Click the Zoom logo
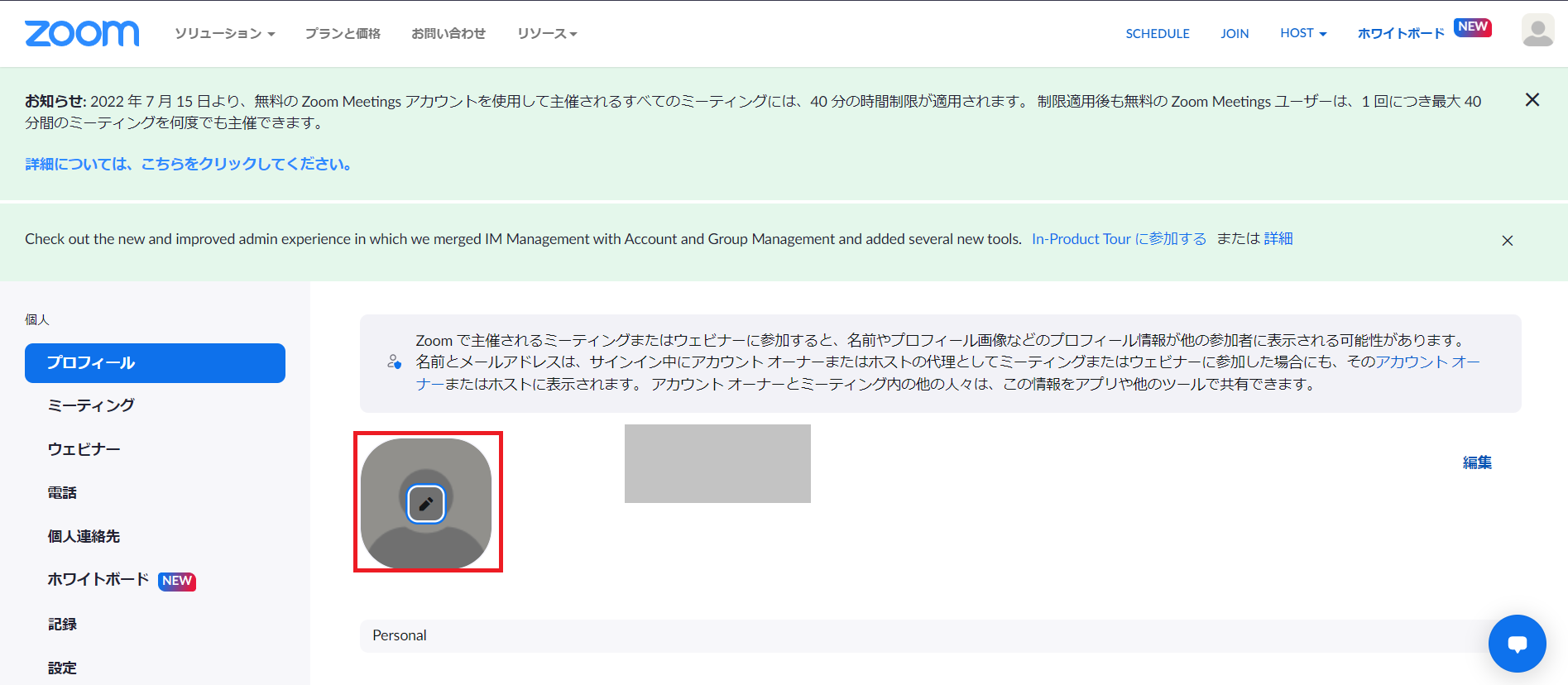Screen dimensions: 1568x685 point(82,33)
